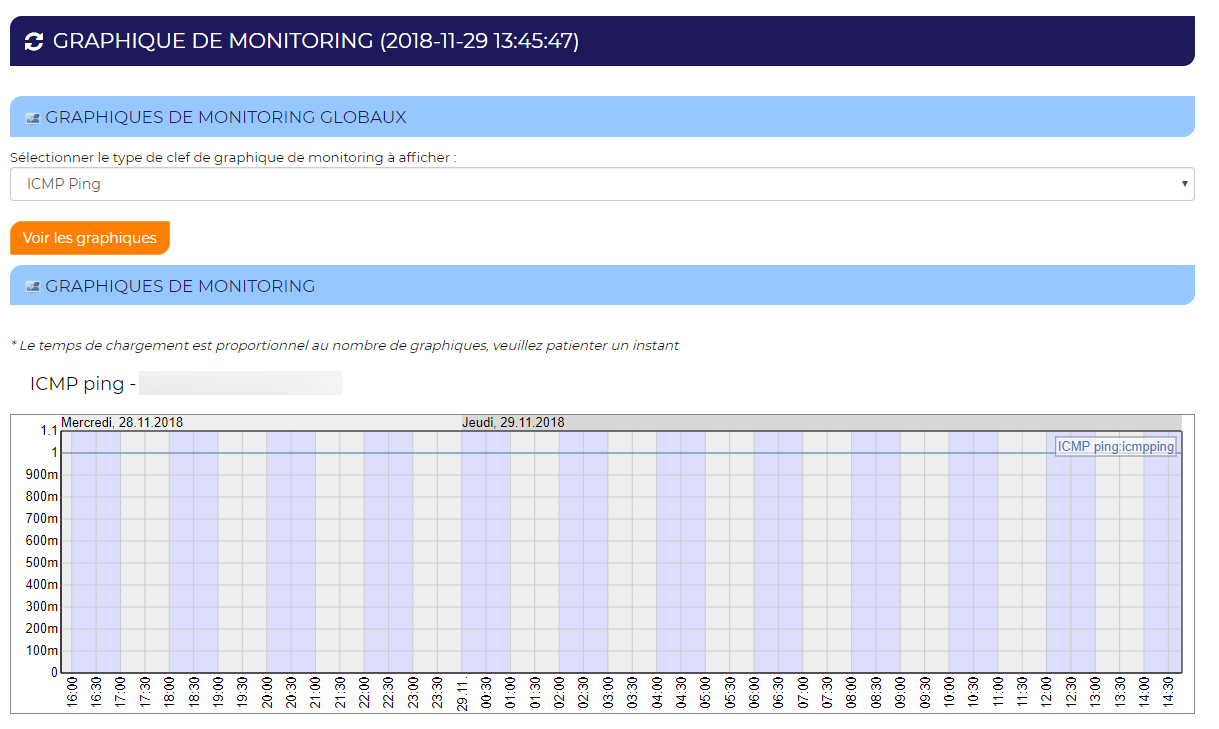Click the dropdown arrow of the key selector

tap(1184, 184)
